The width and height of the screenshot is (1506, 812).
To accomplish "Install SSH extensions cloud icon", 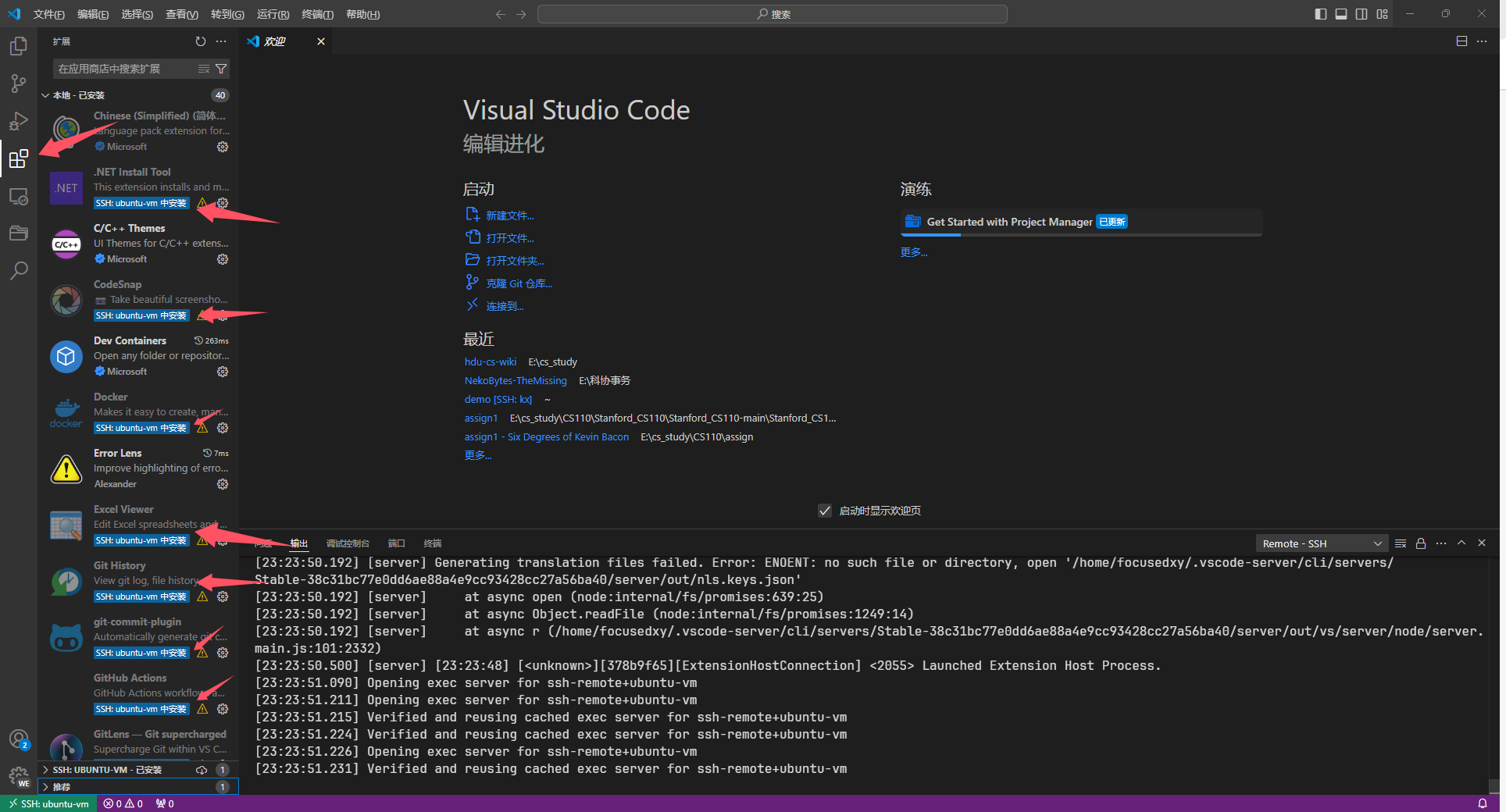I will 202,770.
